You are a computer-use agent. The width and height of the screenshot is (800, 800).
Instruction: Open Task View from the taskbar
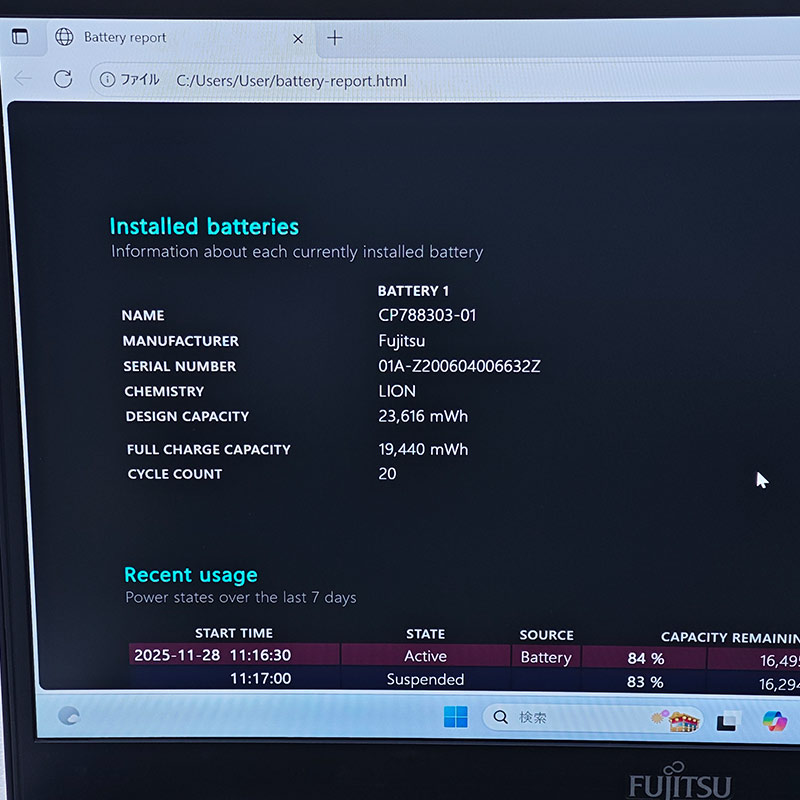coord(729,720)
